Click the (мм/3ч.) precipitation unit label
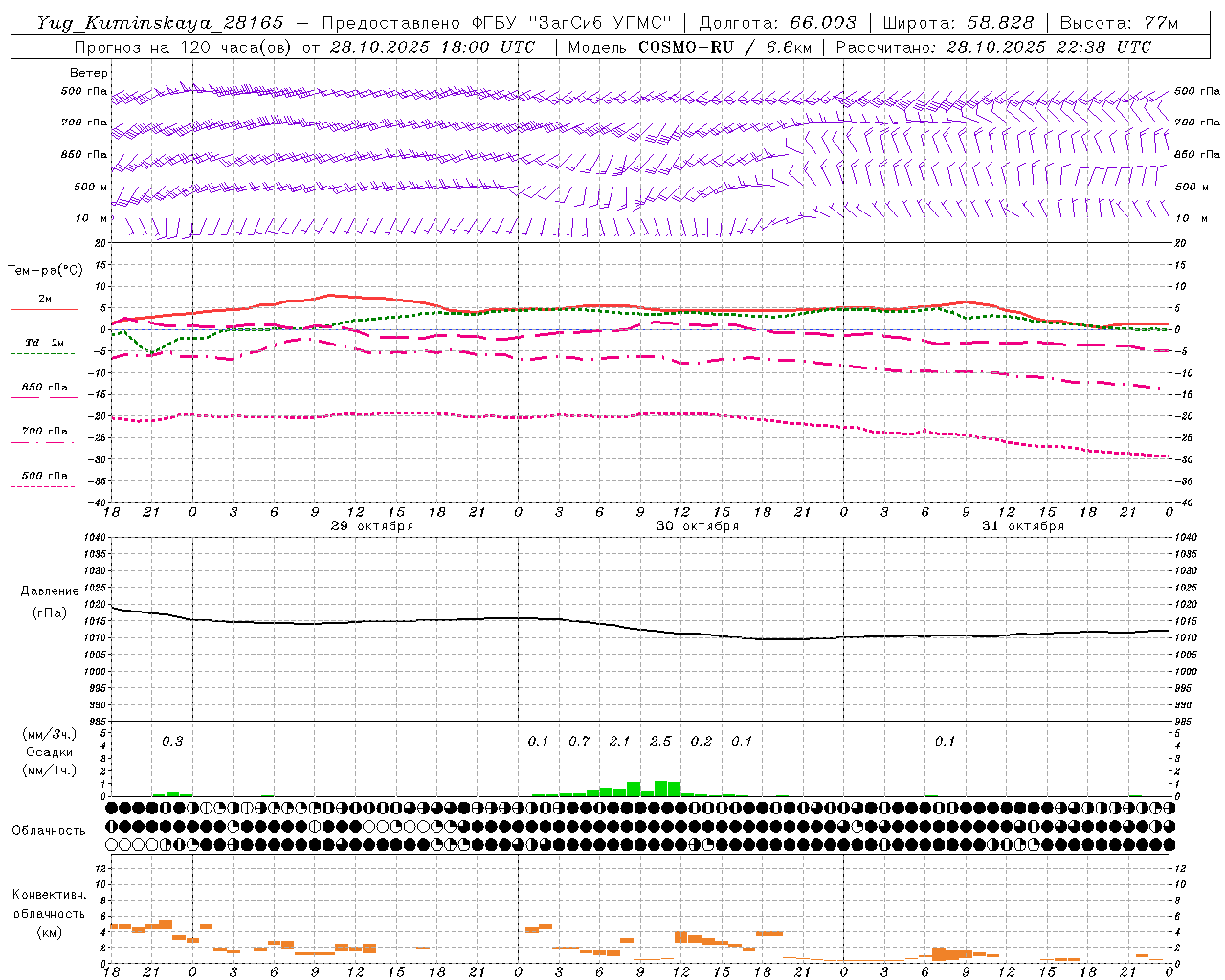 click(50, 734)
